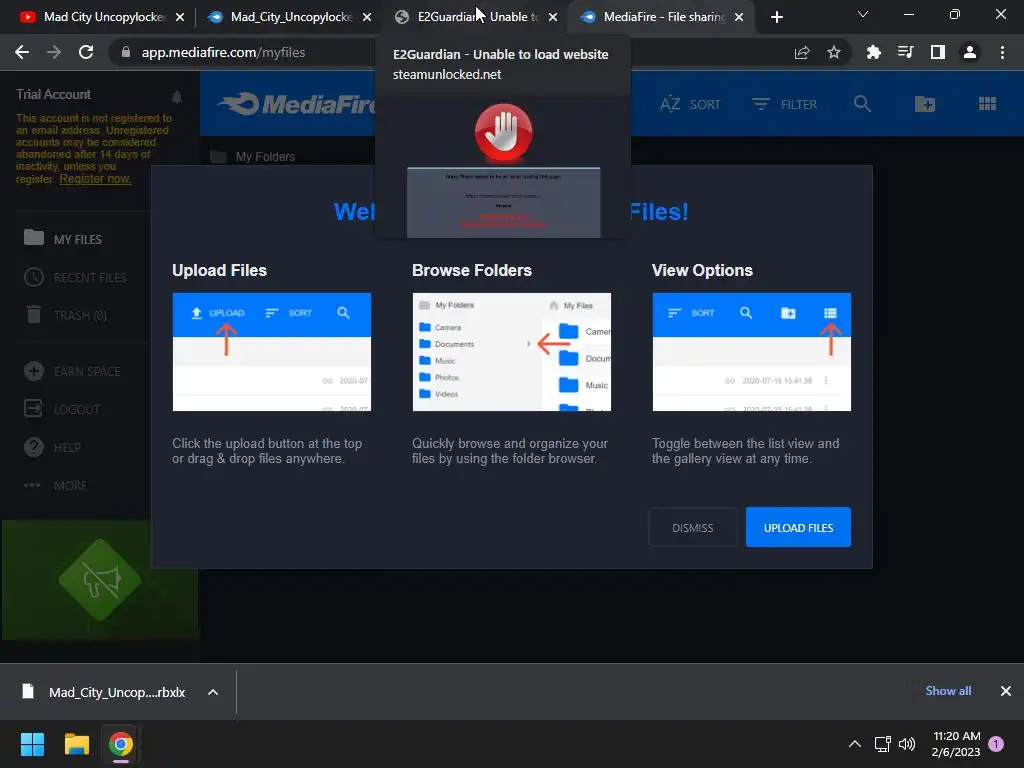
Task: Share this page icon
Action: click(802, 52)
